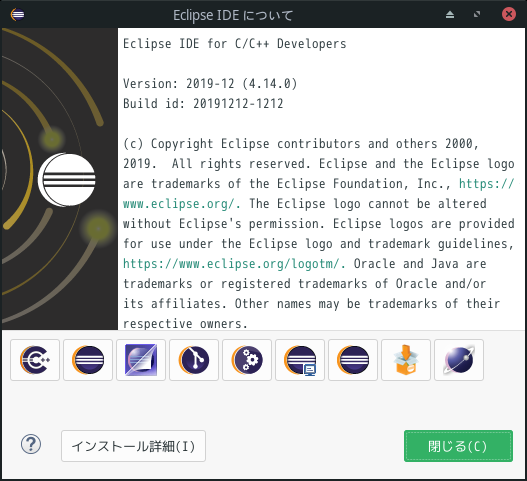Click the Eclipse logo in the title bar
This screenshot has height=481, width=527.
(x=17, y=14)
